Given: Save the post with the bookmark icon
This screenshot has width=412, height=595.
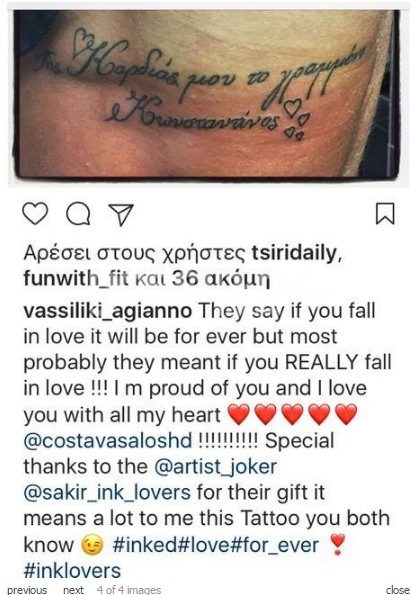Looking at the screenshot, I should pos(385,214).
